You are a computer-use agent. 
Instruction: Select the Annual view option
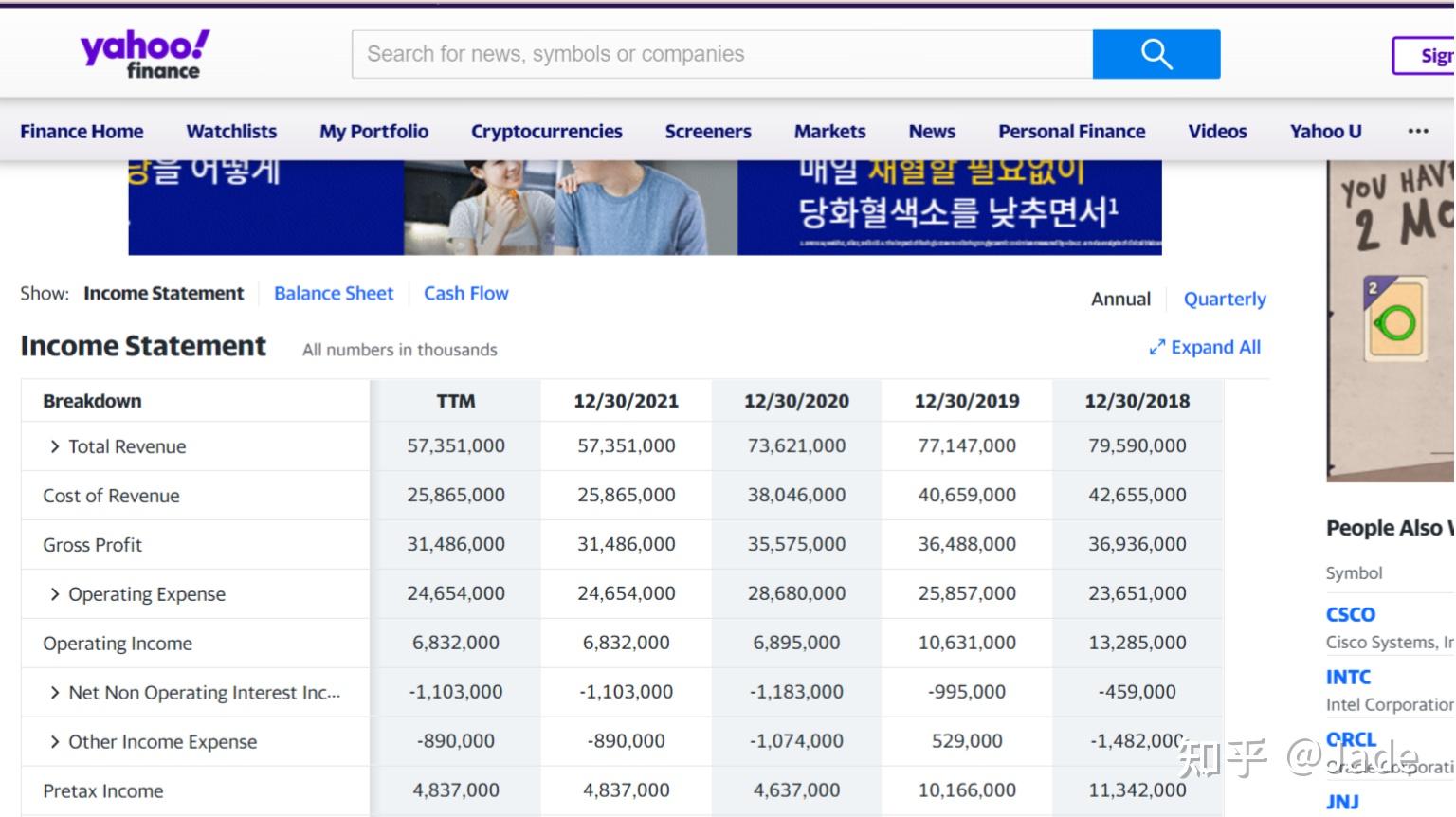1119,299
